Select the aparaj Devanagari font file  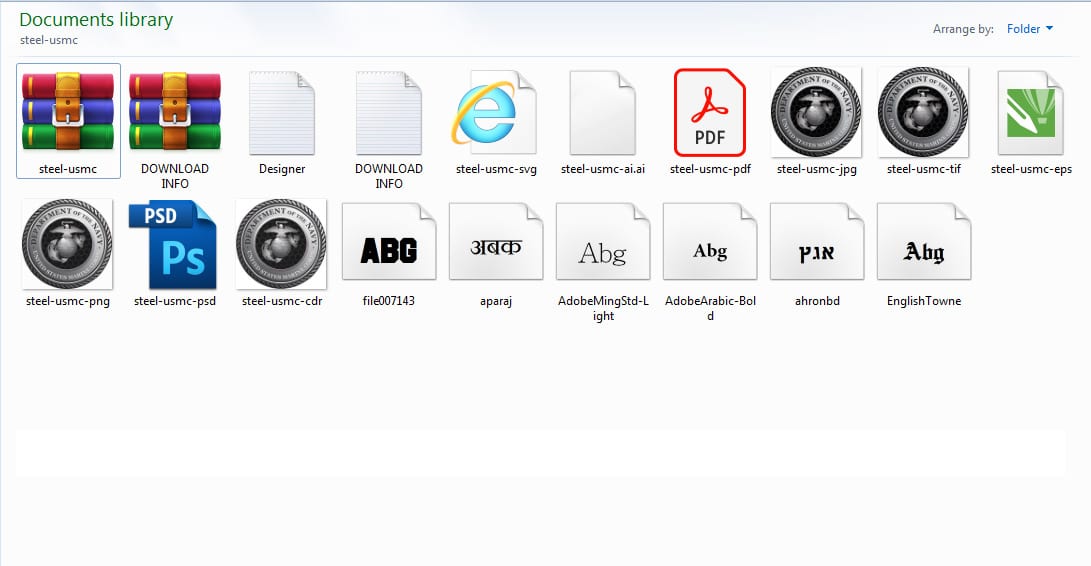[x=496, y=244]
